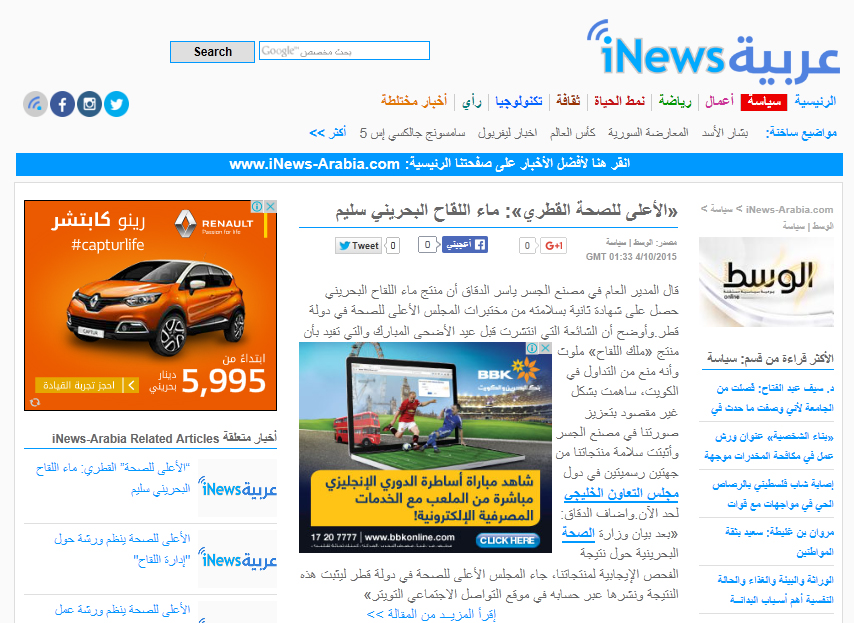Click the Tweet count bubble
854x623 pixels.
[393, 246]
